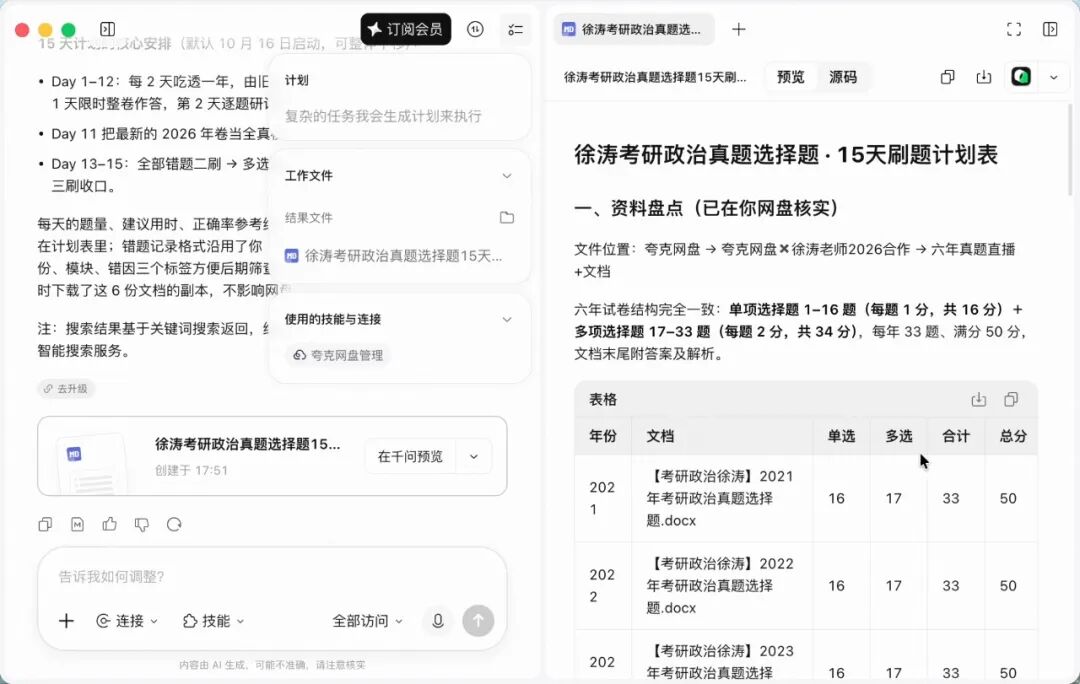1080x684 pixels.
Task: Click the document scrollbar on the right
Action: (x=1070, y=149)
